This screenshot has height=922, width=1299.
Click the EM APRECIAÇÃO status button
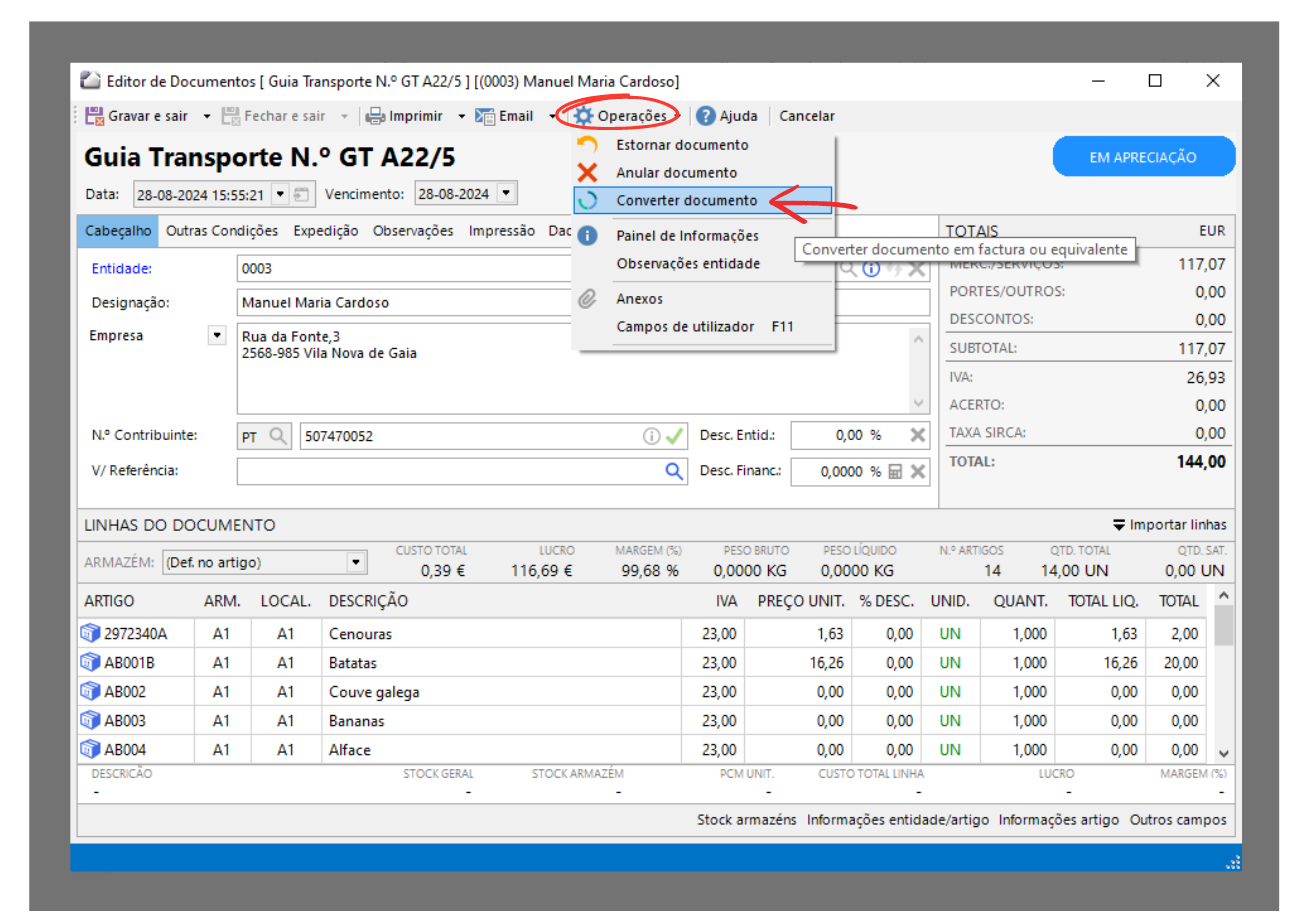click(1143, 157)
